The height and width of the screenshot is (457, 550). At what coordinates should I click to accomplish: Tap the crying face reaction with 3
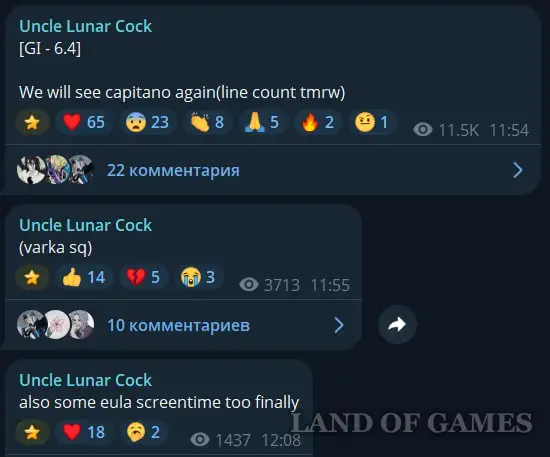[198, 277]
